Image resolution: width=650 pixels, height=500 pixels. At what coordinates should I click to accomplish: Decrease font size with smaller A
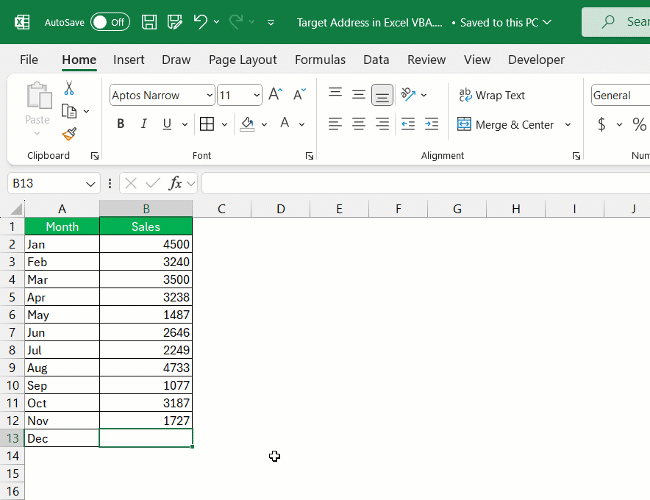[299, 95]
